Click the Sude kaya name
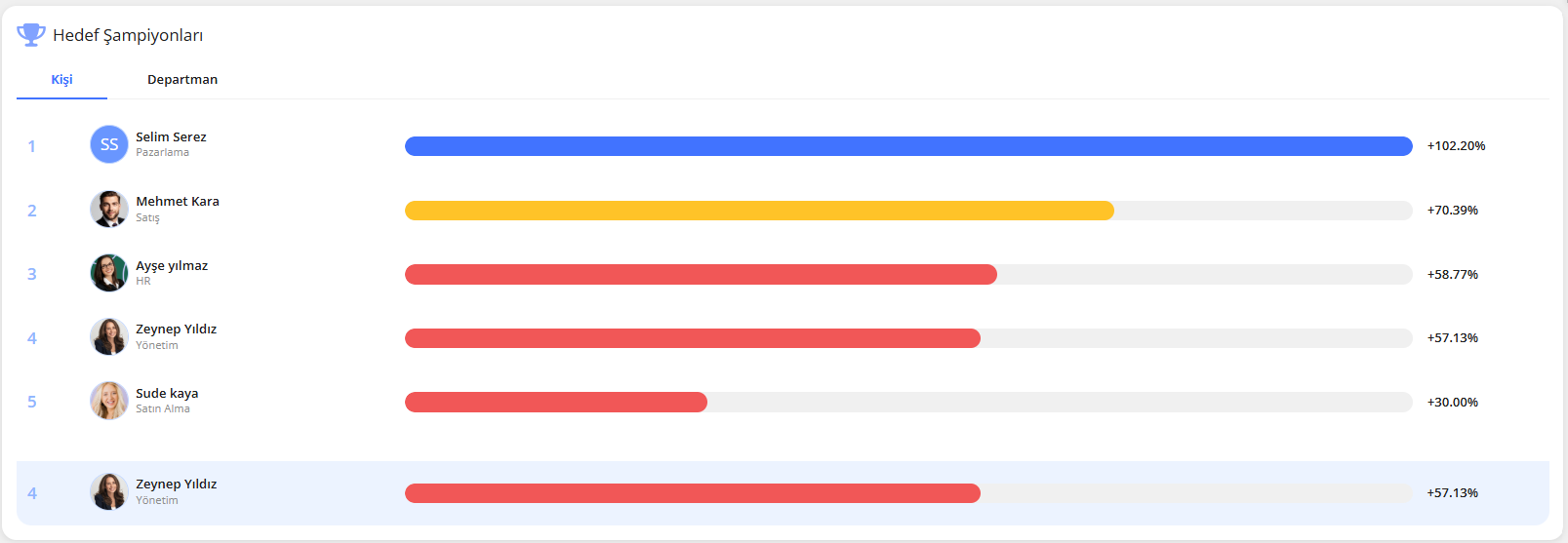 coord(167,394)
